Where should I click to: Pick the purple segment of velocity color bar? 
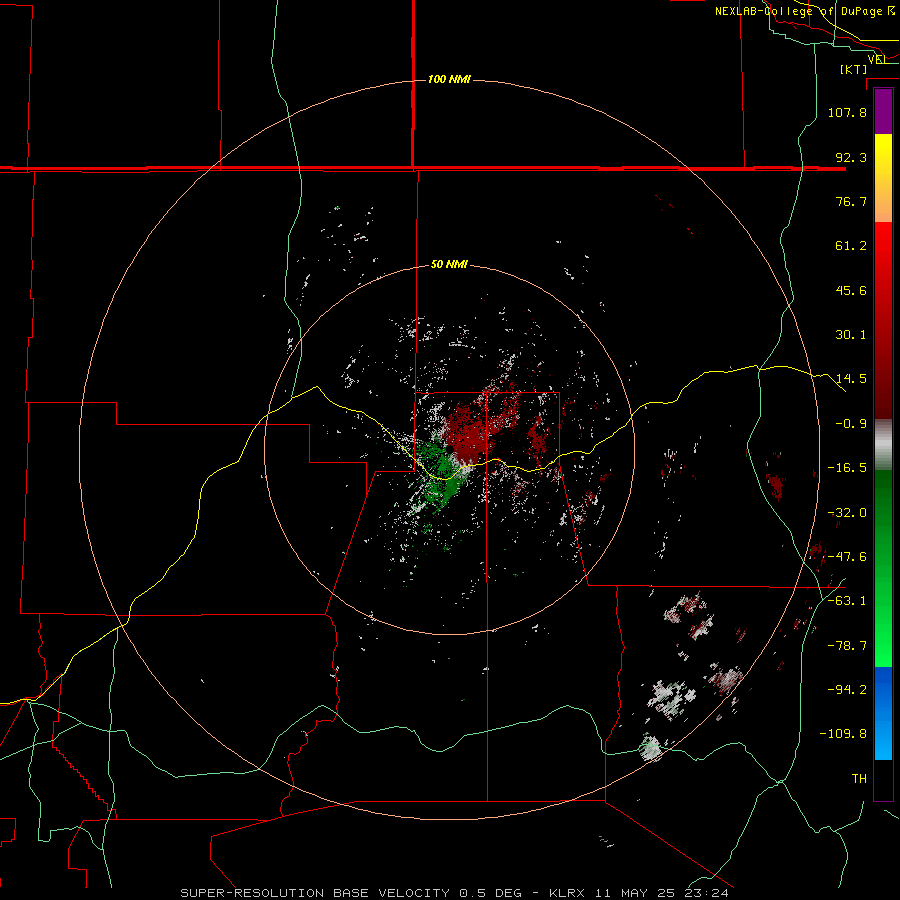point(883,111)
